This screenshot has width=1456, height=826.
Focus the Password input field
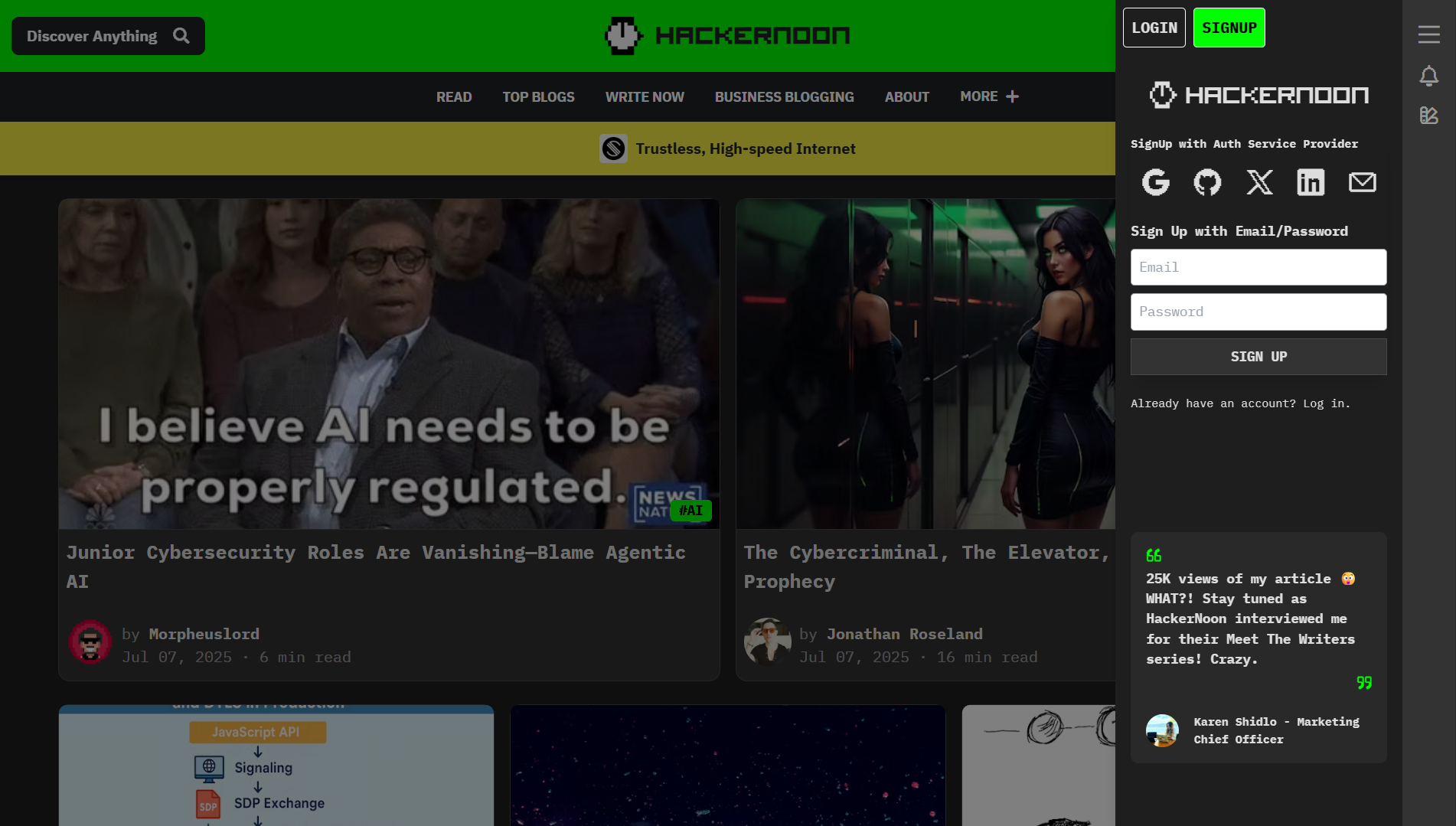[x=1258, y=312]
